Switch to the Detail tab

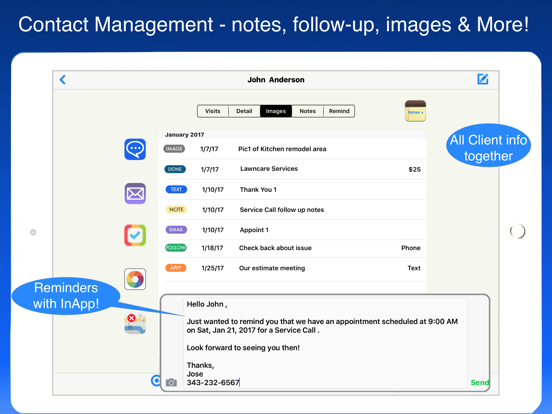(x=244, y=111)
